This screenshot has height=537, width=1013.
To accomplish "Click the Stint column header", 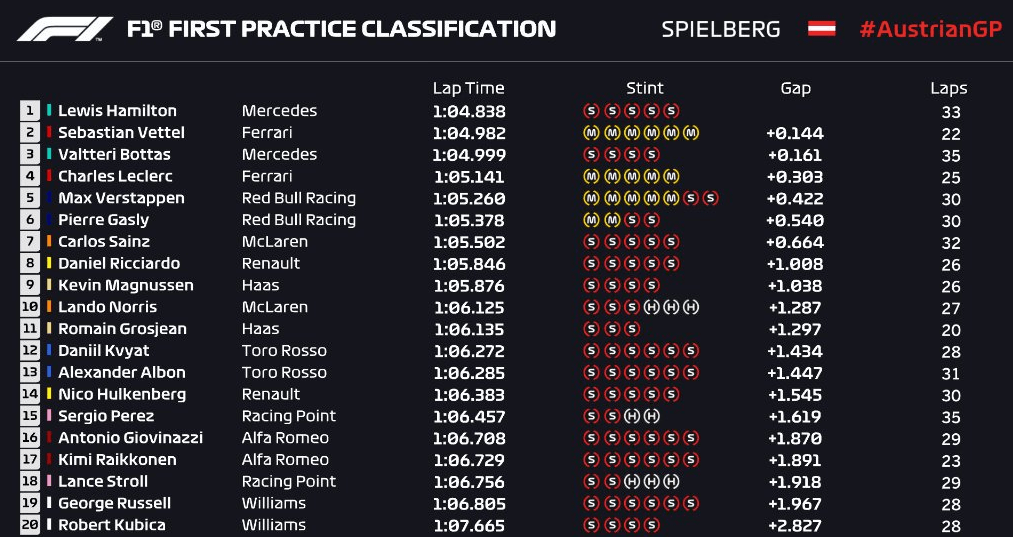I will point(645,89).
